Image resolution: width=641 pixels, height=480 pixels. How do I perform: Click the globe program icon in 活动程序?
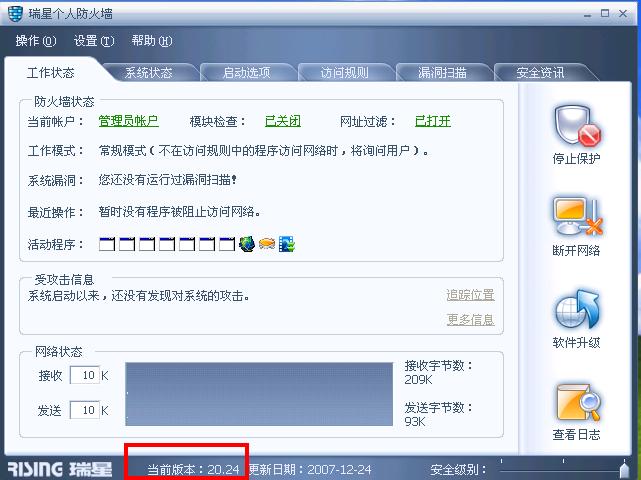[x=247, y=244]
